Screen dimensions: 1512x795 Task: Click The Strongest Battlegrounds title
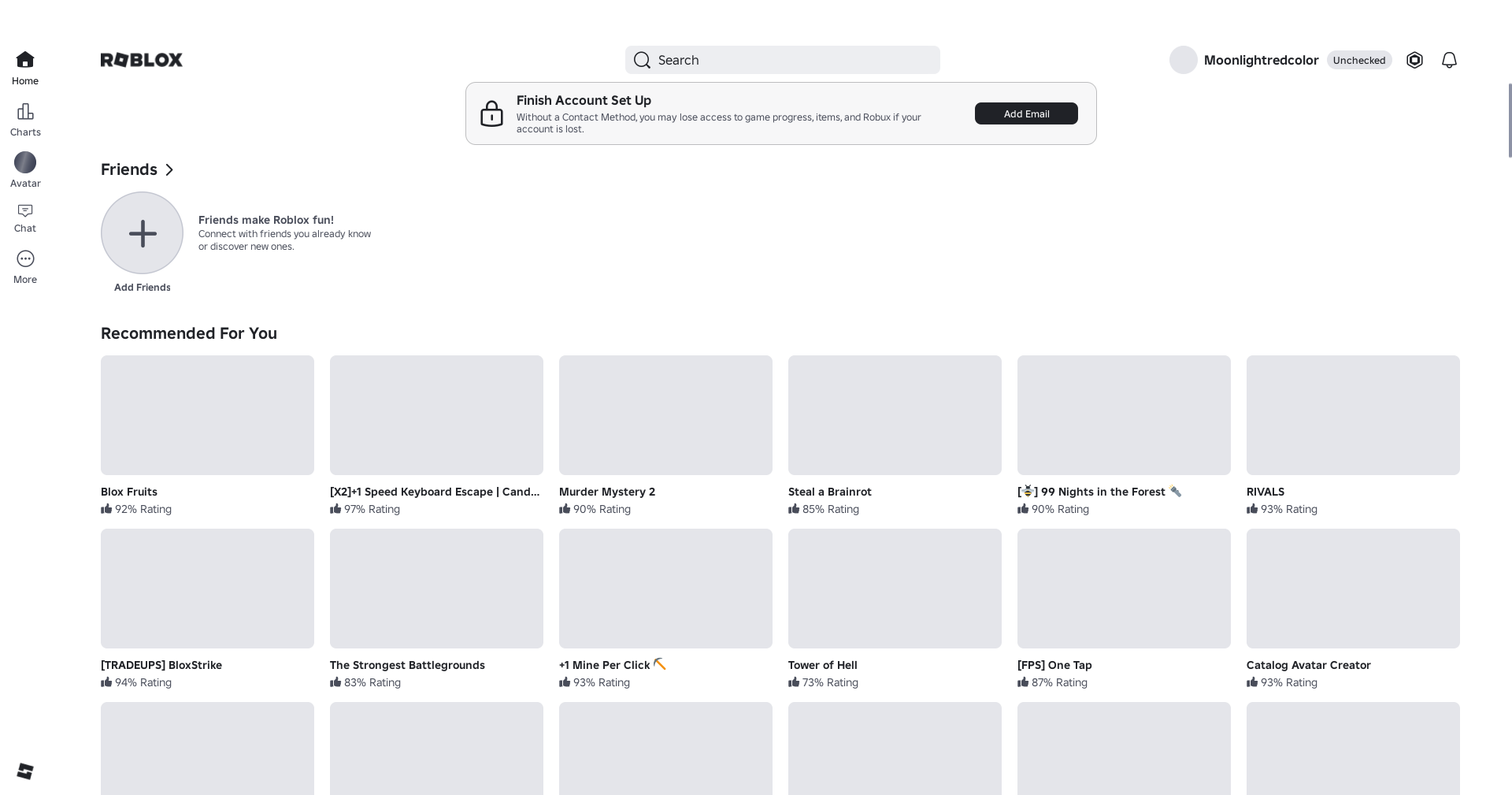(407, 665)
